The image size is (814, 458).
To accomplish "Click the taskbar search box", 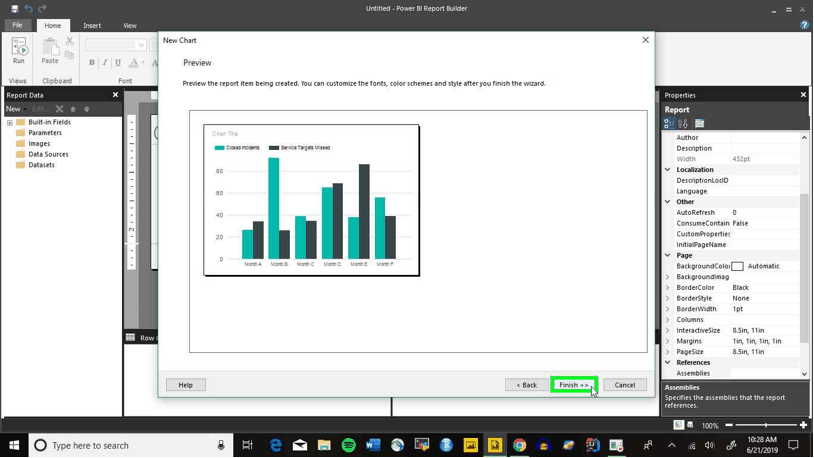I will click(129, 445).
